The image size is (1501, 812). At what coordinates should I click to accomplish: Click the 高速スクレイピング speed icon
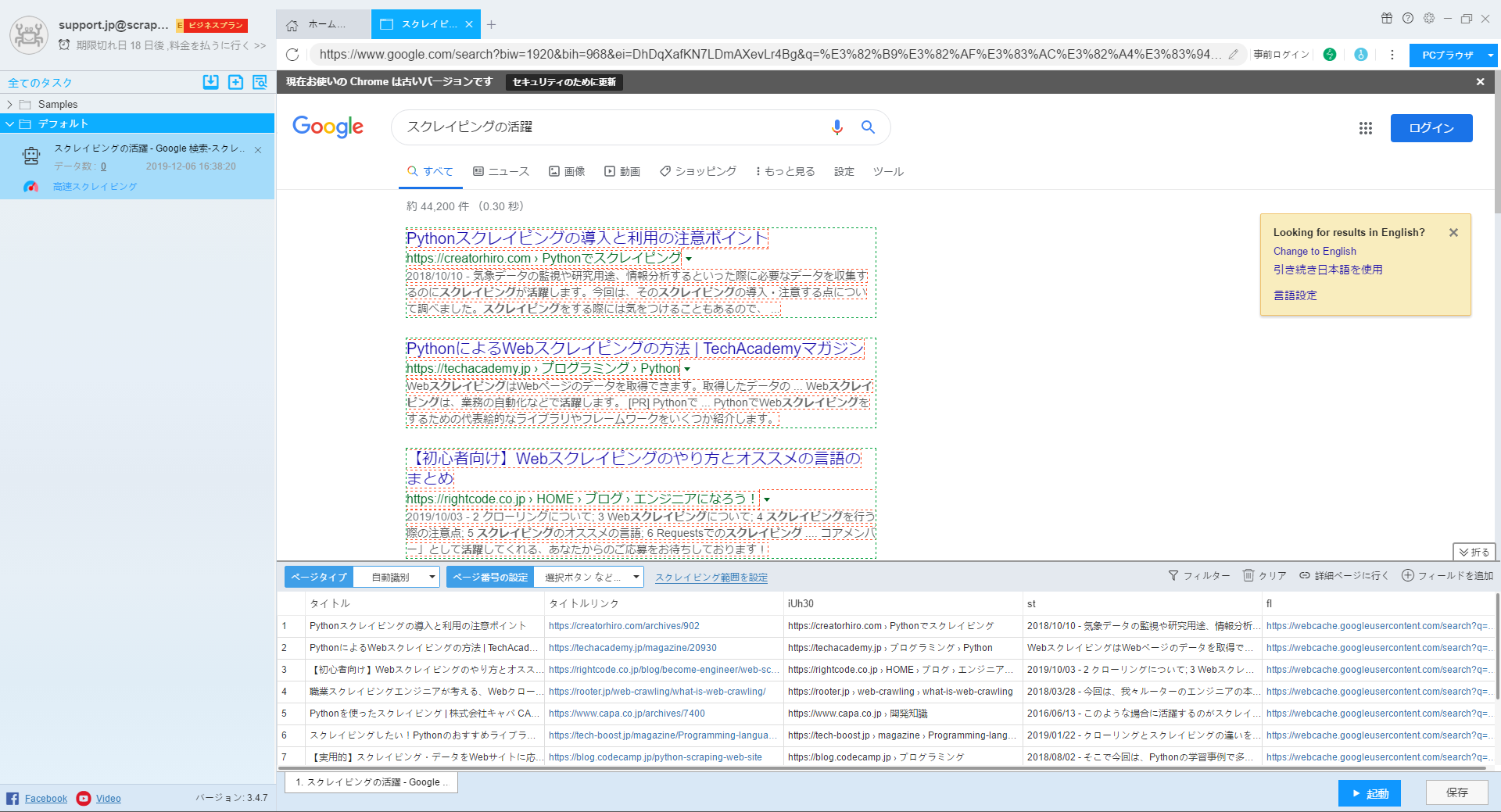point(30,187)
